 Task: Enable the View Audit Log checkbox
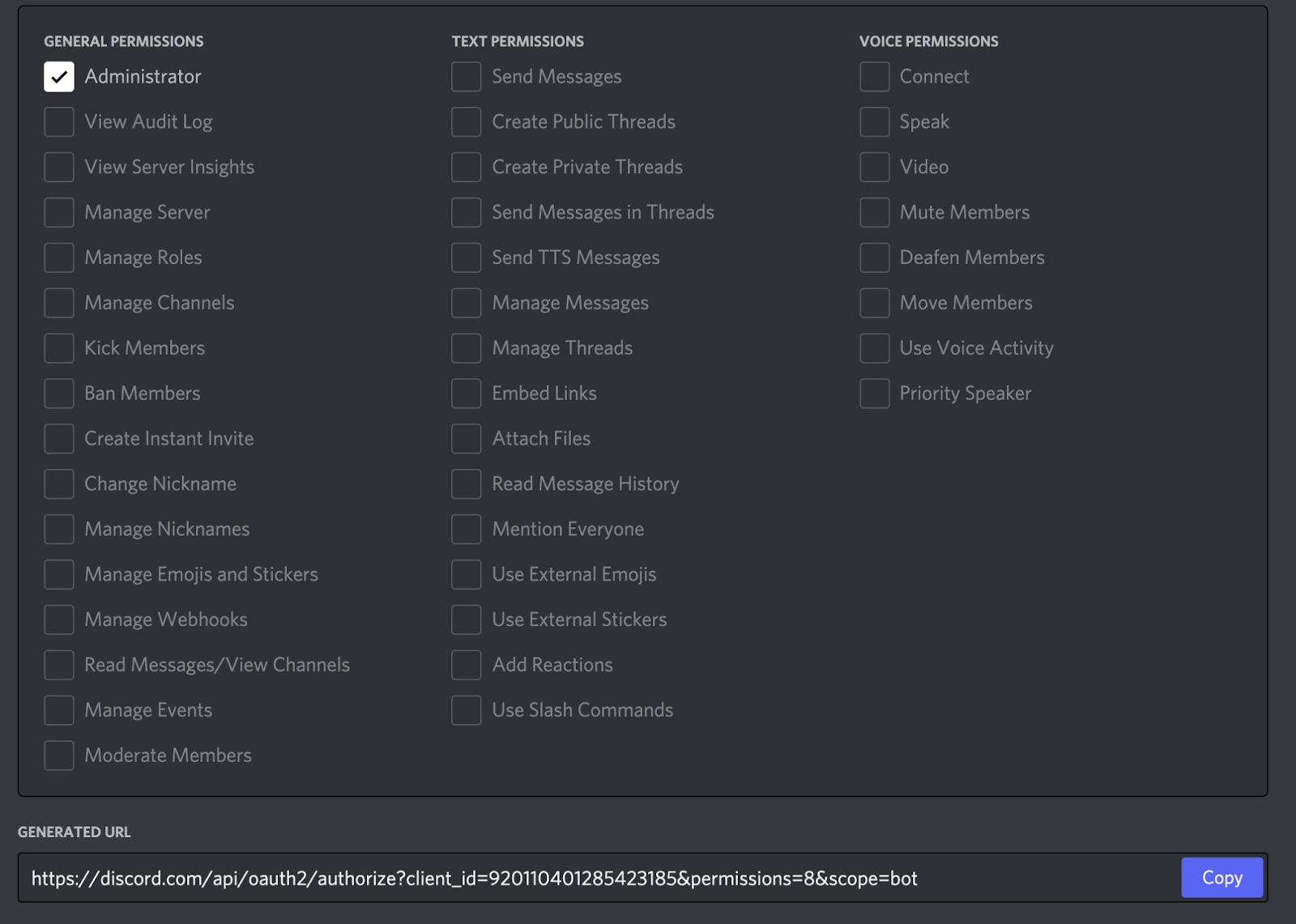coord(59,122)
